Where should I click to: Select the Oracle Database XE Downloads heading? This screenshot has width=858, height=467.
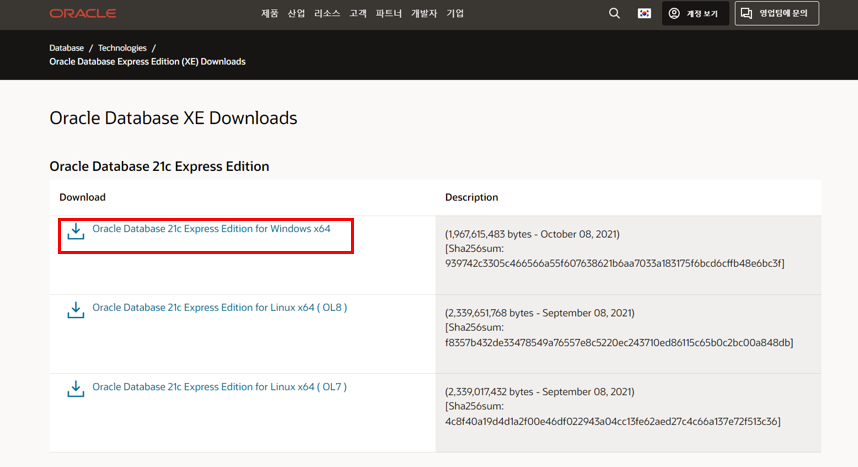click(173, 118)
